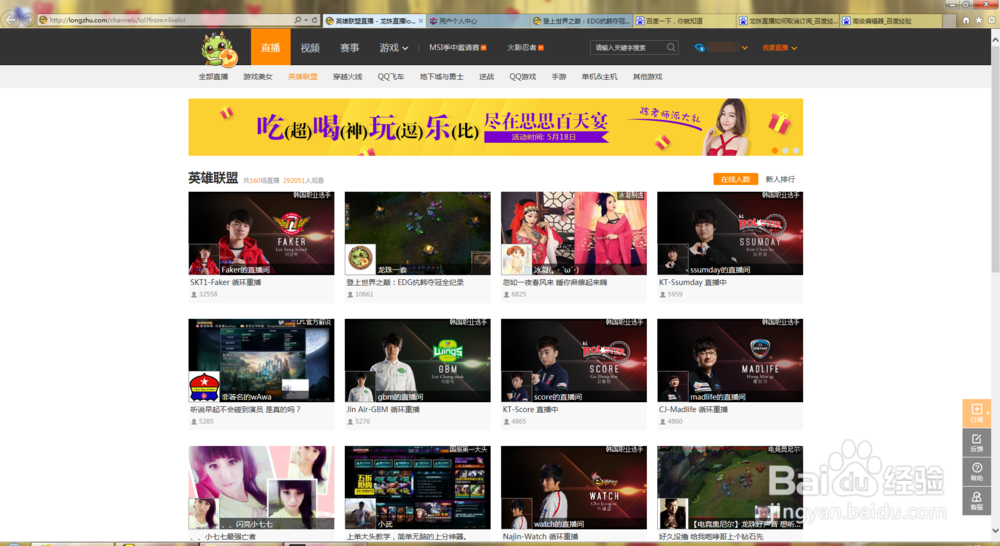Screen dimensions: 1000x546
Task: Click the 龙珠一套 streamer round avatar
Action: [360, 260]
